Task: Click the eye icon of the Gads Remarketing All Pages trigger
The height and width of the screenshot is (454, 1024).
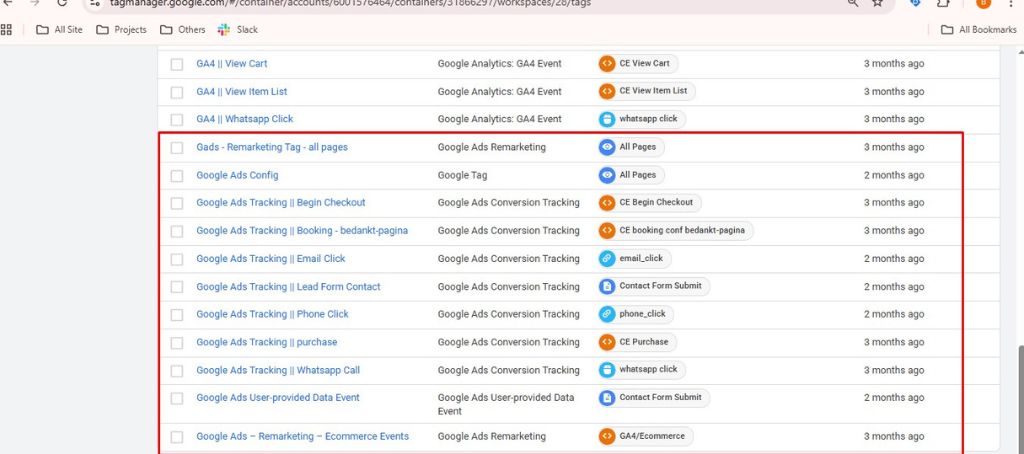Action: click(606, 147)
